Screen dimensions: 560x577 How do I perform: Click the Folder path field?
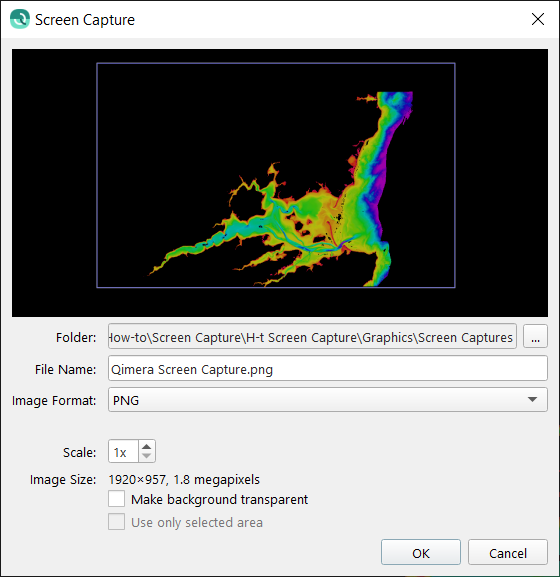(312, 336)
